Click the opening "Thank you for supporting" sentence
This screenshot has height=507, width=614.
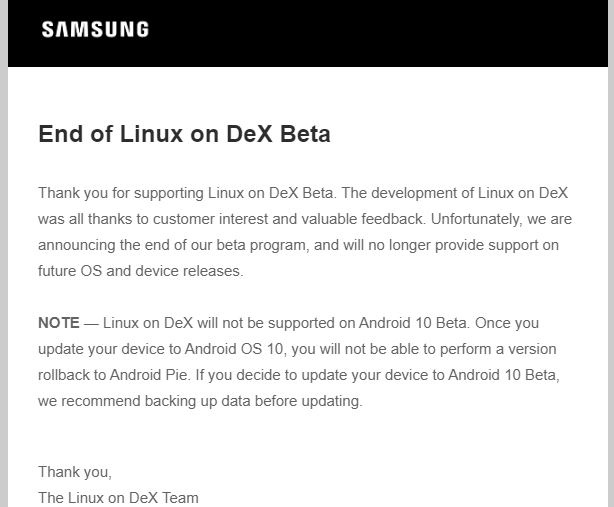(187, 193)
